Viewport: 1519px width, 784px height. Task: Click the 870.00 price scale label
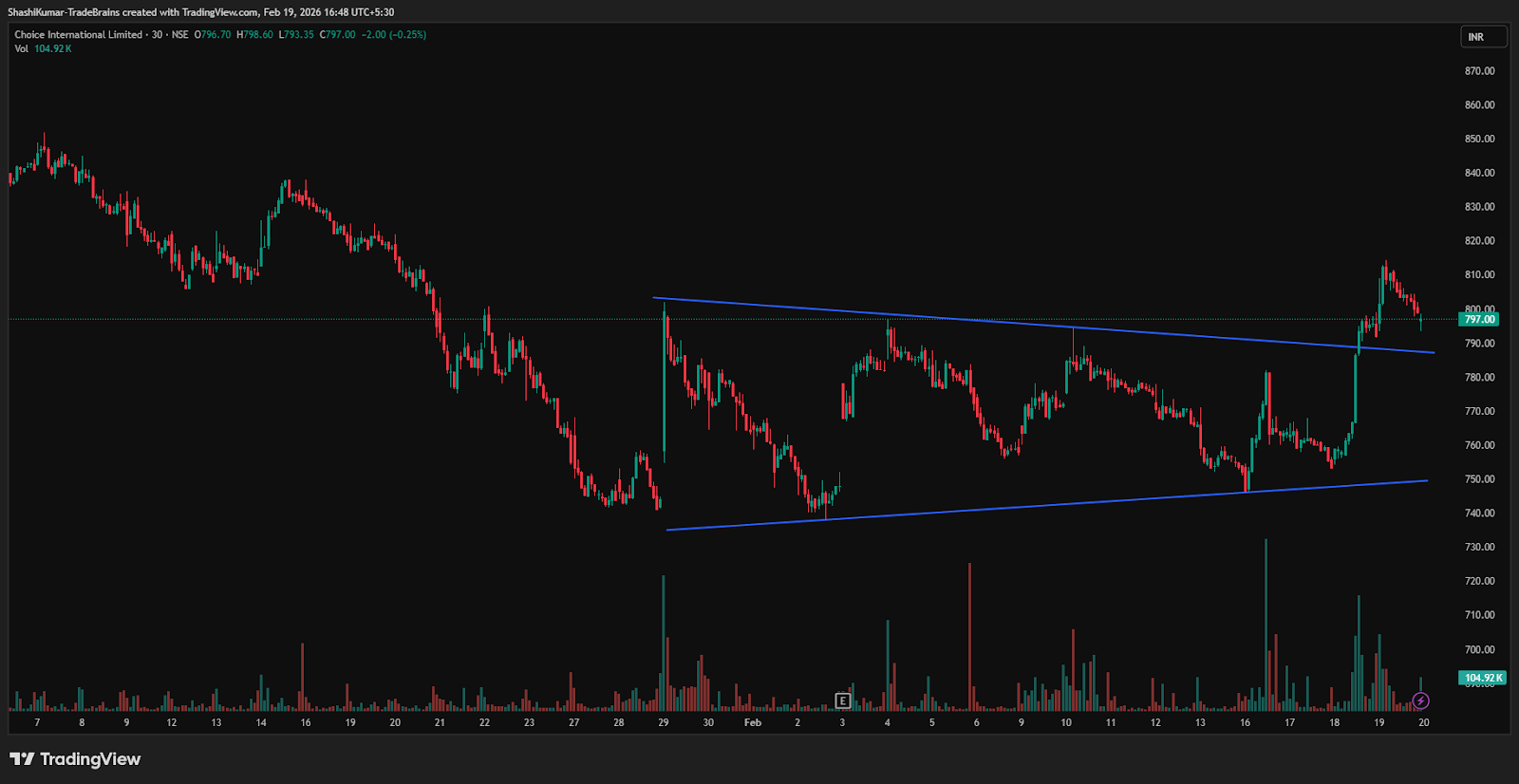point(1479,71)
